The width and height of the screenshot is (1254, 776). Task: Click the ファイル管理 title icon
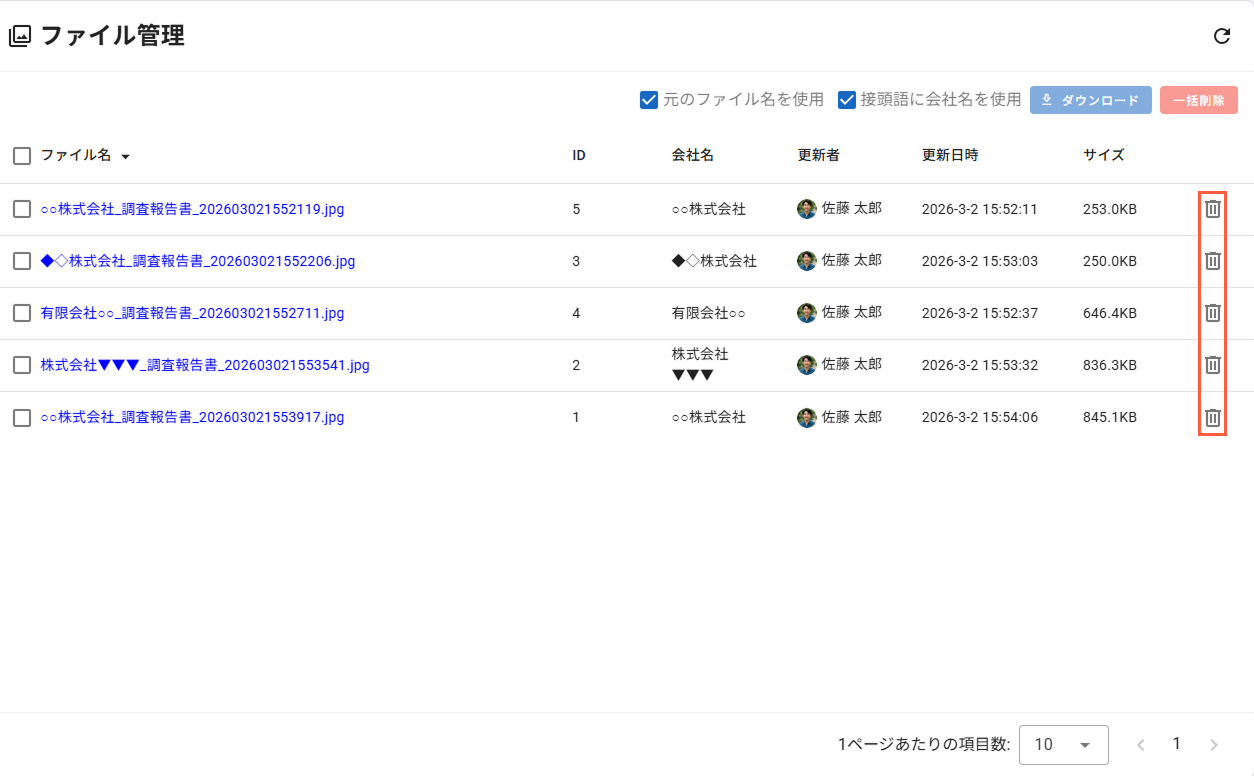click(20, 37)
